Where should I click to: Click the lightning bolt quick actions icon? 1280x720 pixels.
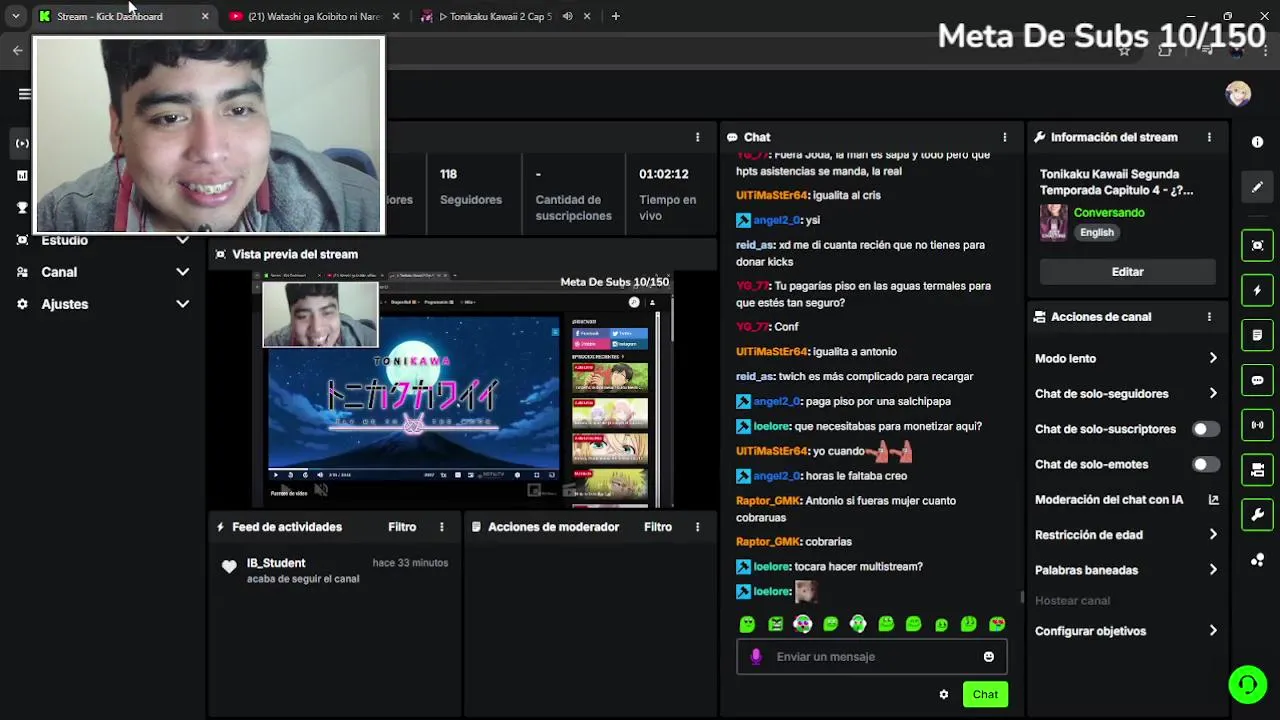(1257, 291)
